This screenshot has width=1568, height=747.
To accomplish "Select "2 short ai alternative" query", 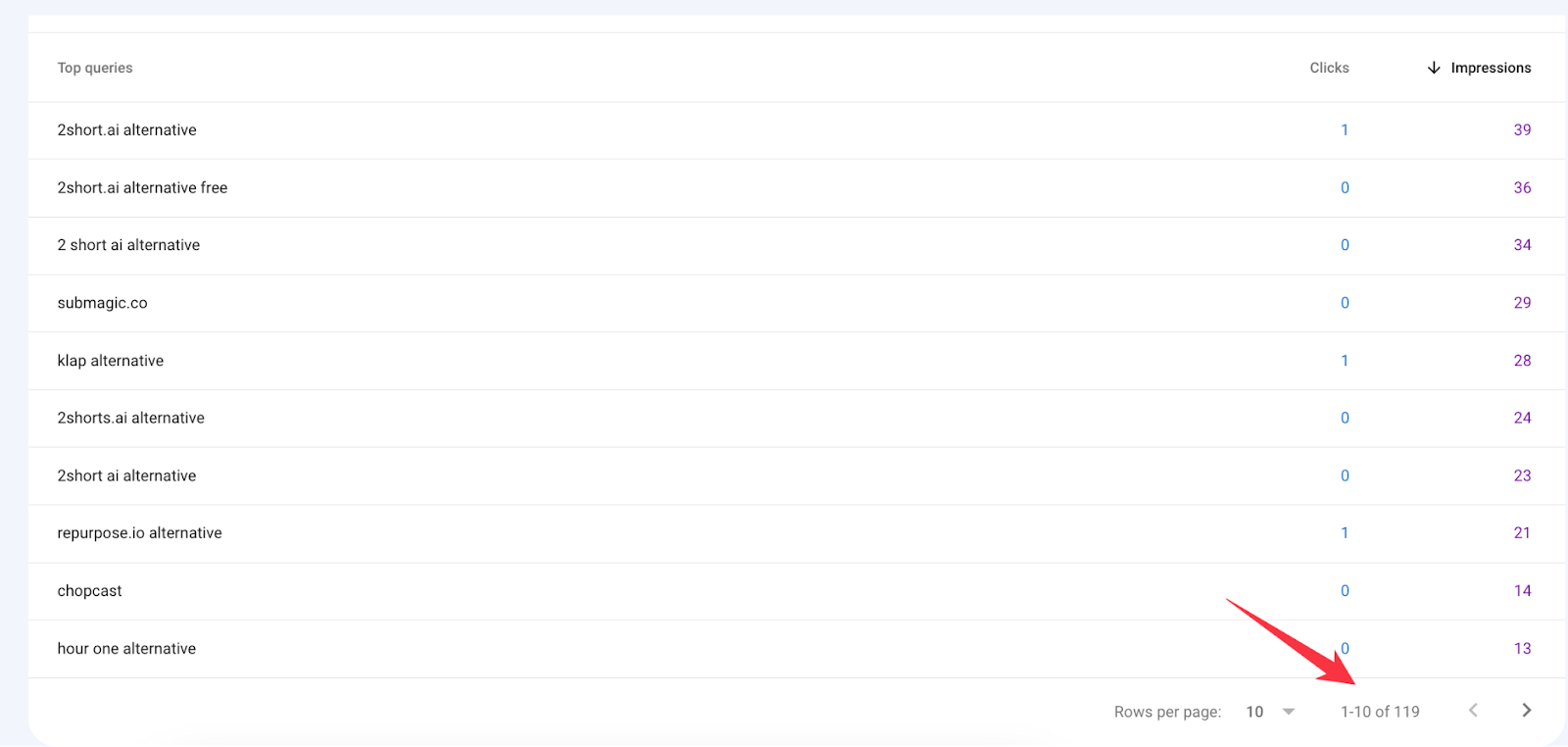I will click(128, 245).
